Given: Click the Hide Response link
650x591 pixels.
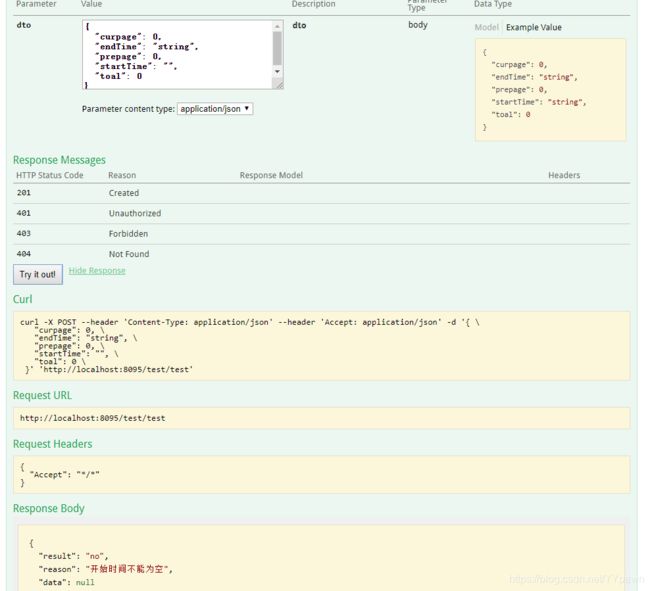Looking at the screenshot, I should click(x=97, y=271).
